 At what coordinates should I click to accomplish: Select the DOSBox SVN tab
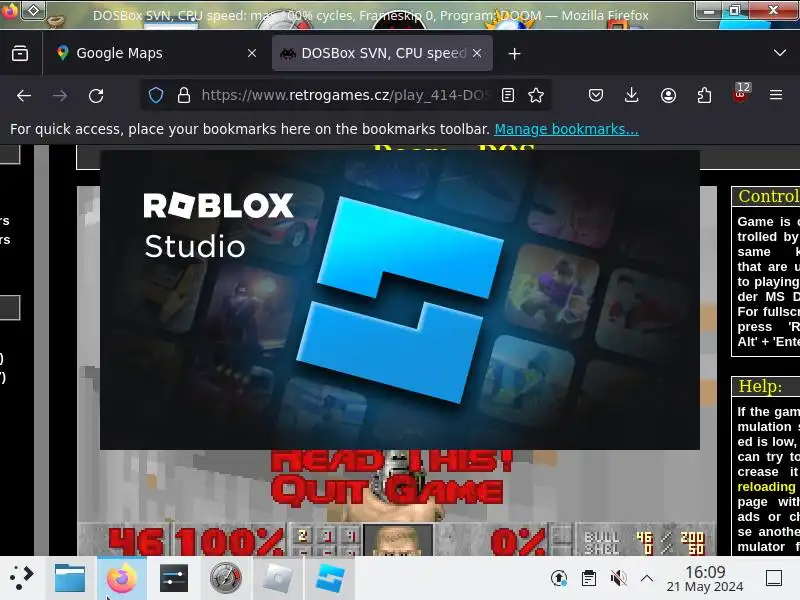(x=383, y=53)
